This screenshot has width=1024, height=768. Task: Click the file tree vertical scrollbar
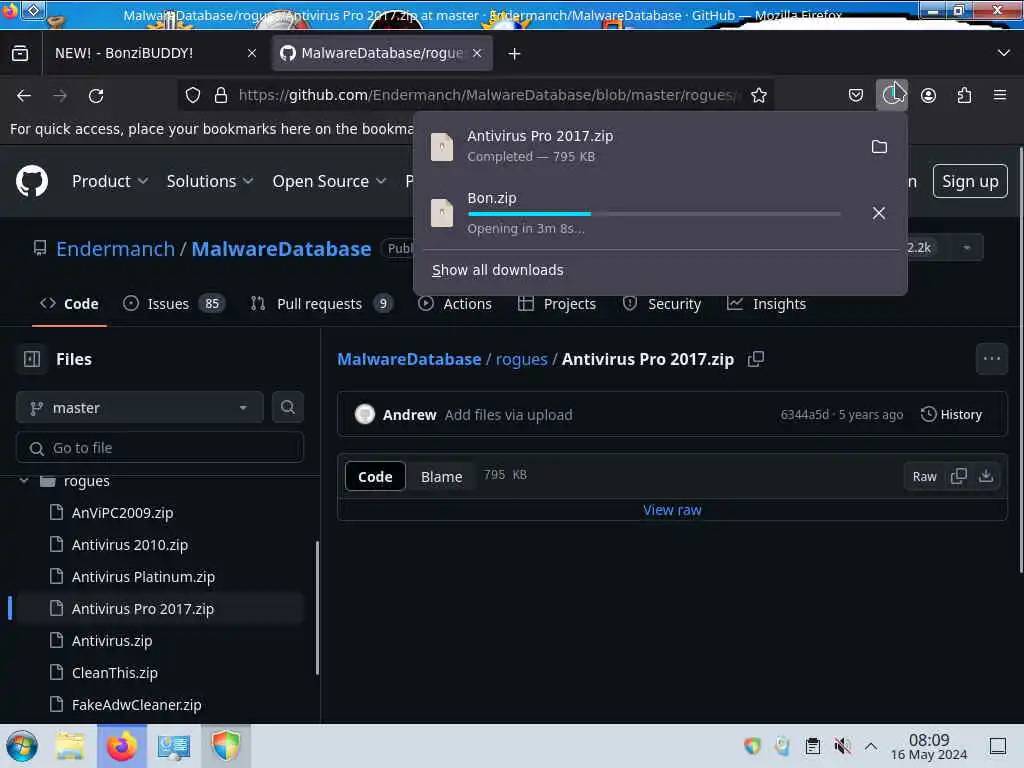pyautogui.click(x=317, y=607)
